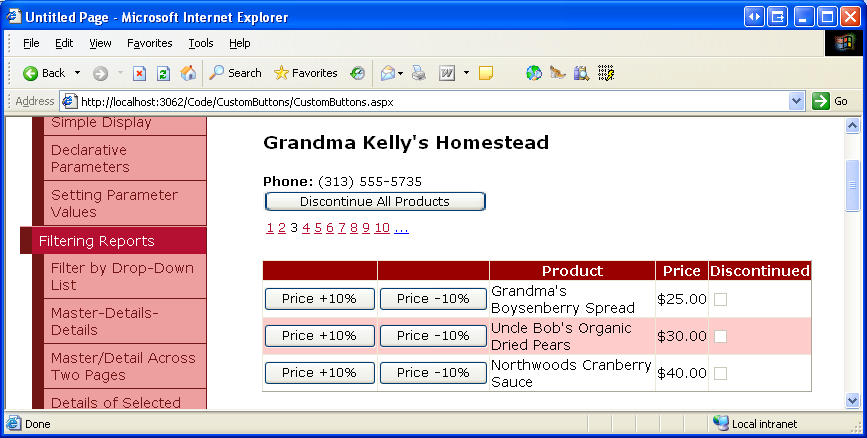Click Price +10% for Northwoods Cranberry Sauce
Viewport: 867px width, 438px height.
point(320,373)
